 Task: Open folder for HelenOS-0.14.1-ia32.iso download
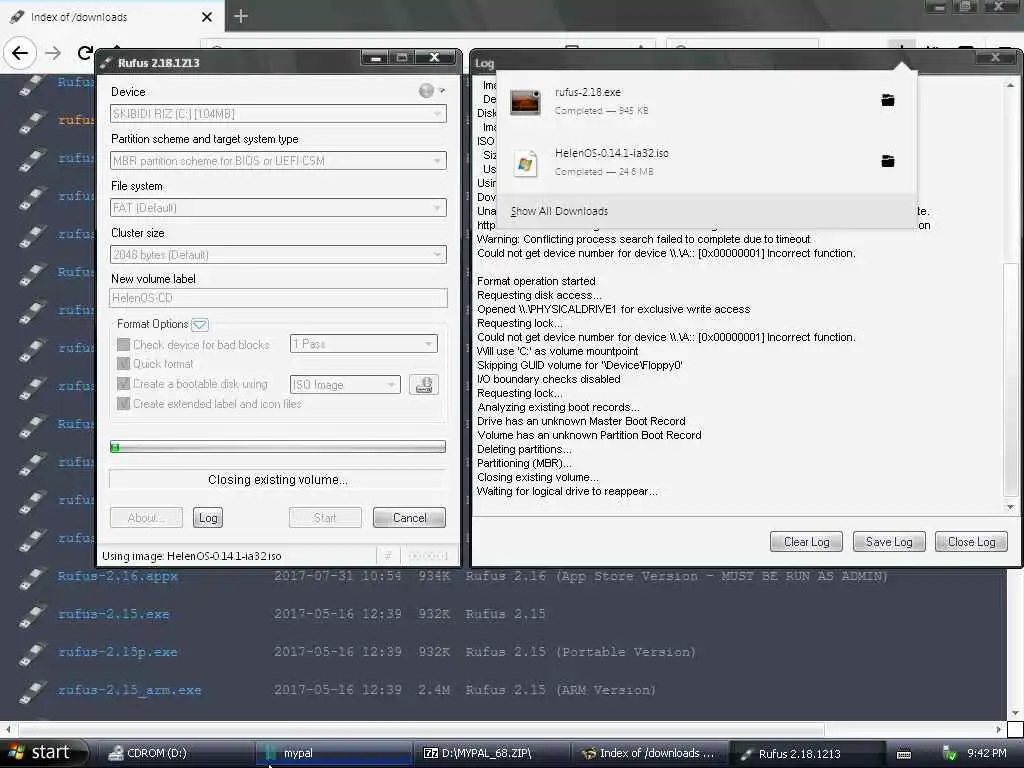(888, 161)
